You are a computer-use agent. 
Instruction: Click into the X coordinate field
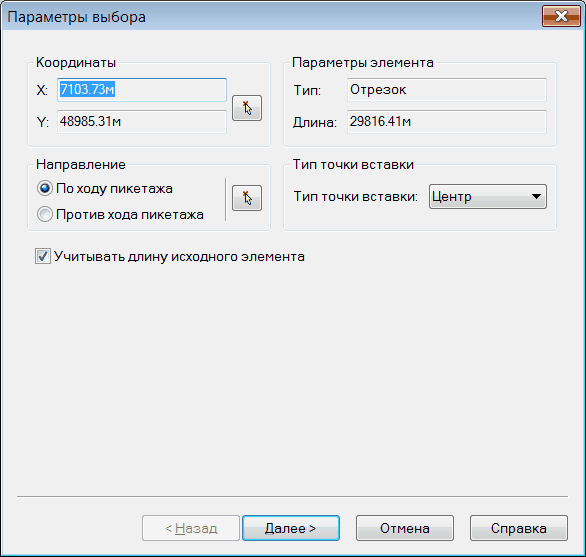[142, 90]
